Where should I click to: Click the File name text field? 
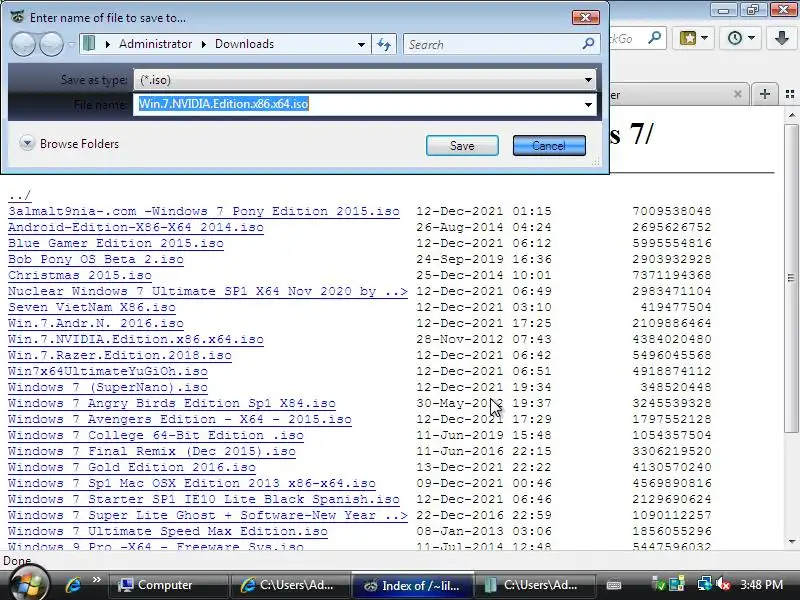point(357,105)
